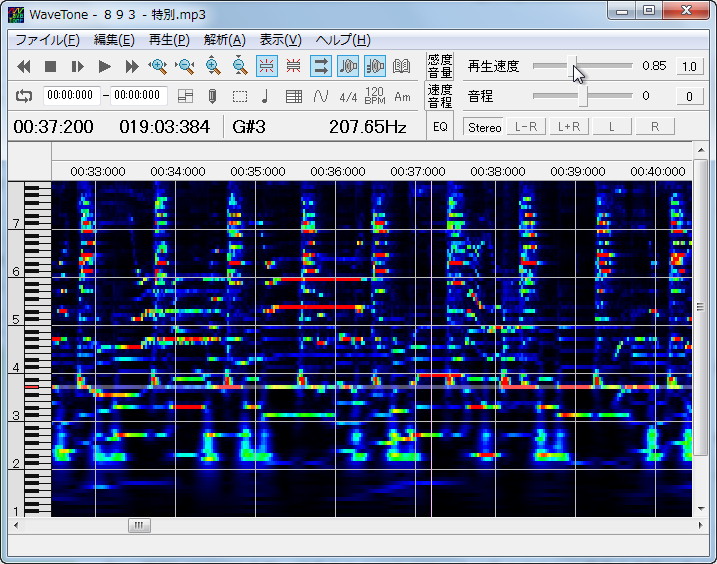Select left channel L only
The image size is (717, 564).
tap(612, 127)
